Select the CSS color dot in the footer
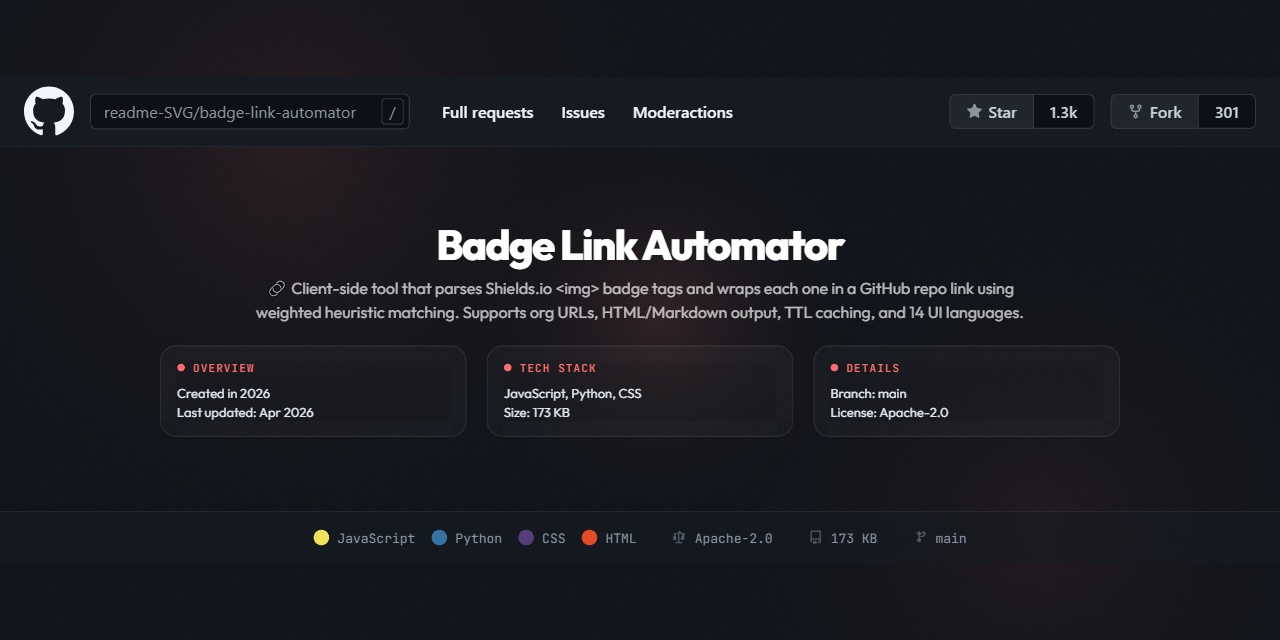The height and width of the screenshot is (640, 1280). click(525, 537)
